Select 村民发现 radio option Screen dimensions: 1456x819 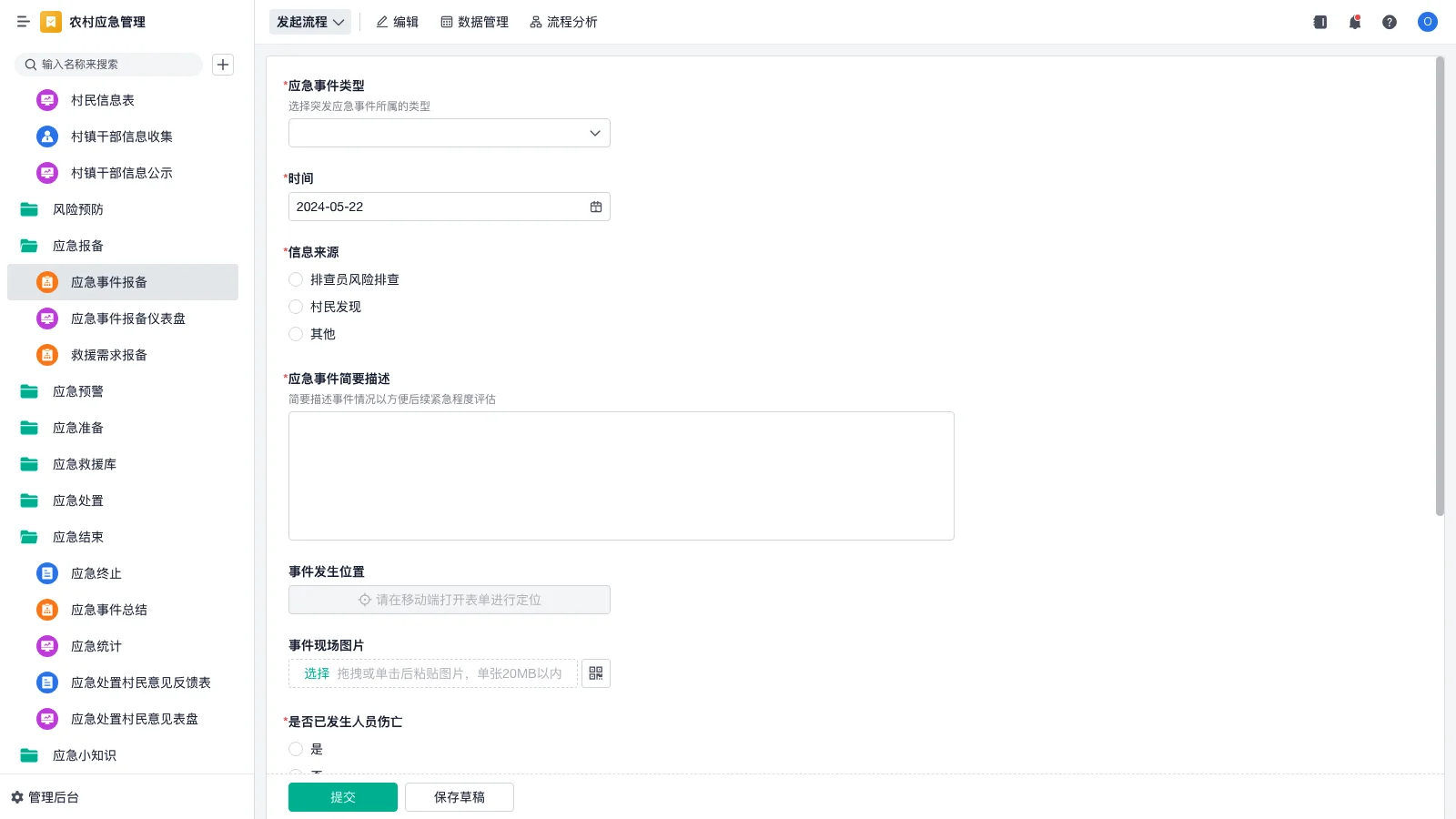pyautogui.click(x=296, y=307)
